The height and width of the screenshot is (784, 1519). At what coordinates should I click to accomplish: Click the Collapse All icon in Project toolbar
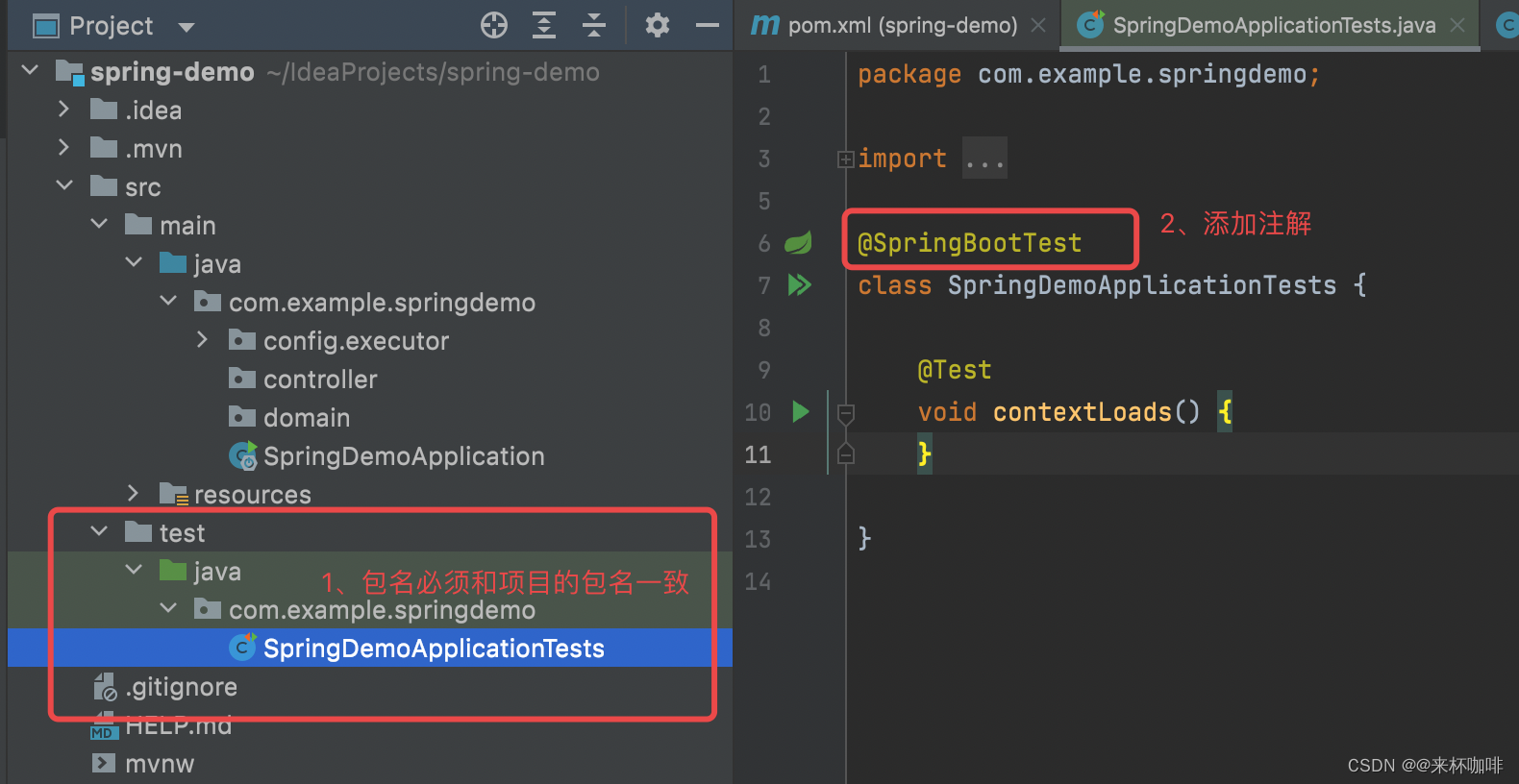(x=594, y=25)
